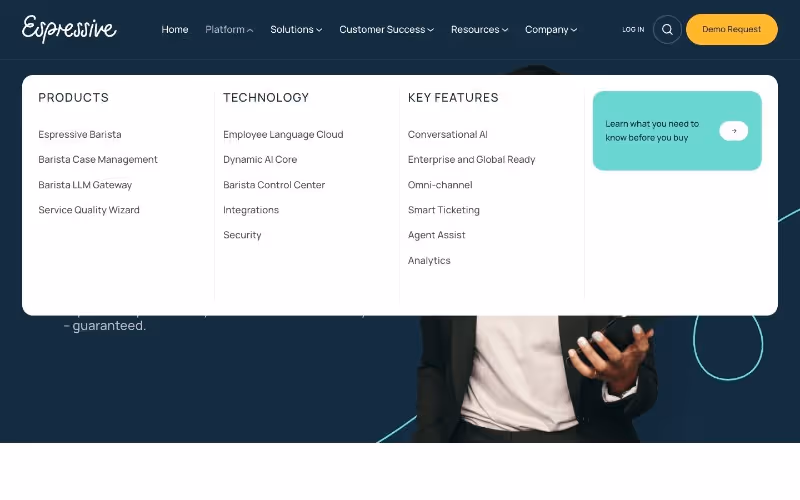Open Analytics feature page
The image size is (800, 500).
tap(429, 260)
